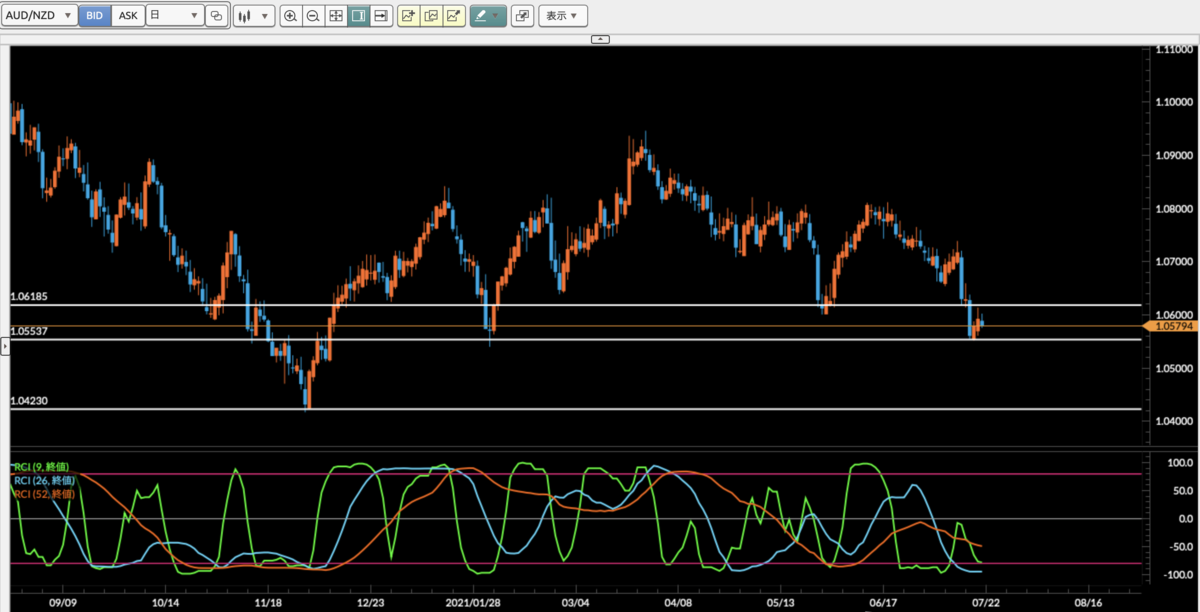Select the 1.04230 horizontal line label
The height and width of the screenshot is (612, 1200).
tap(29, 401)
